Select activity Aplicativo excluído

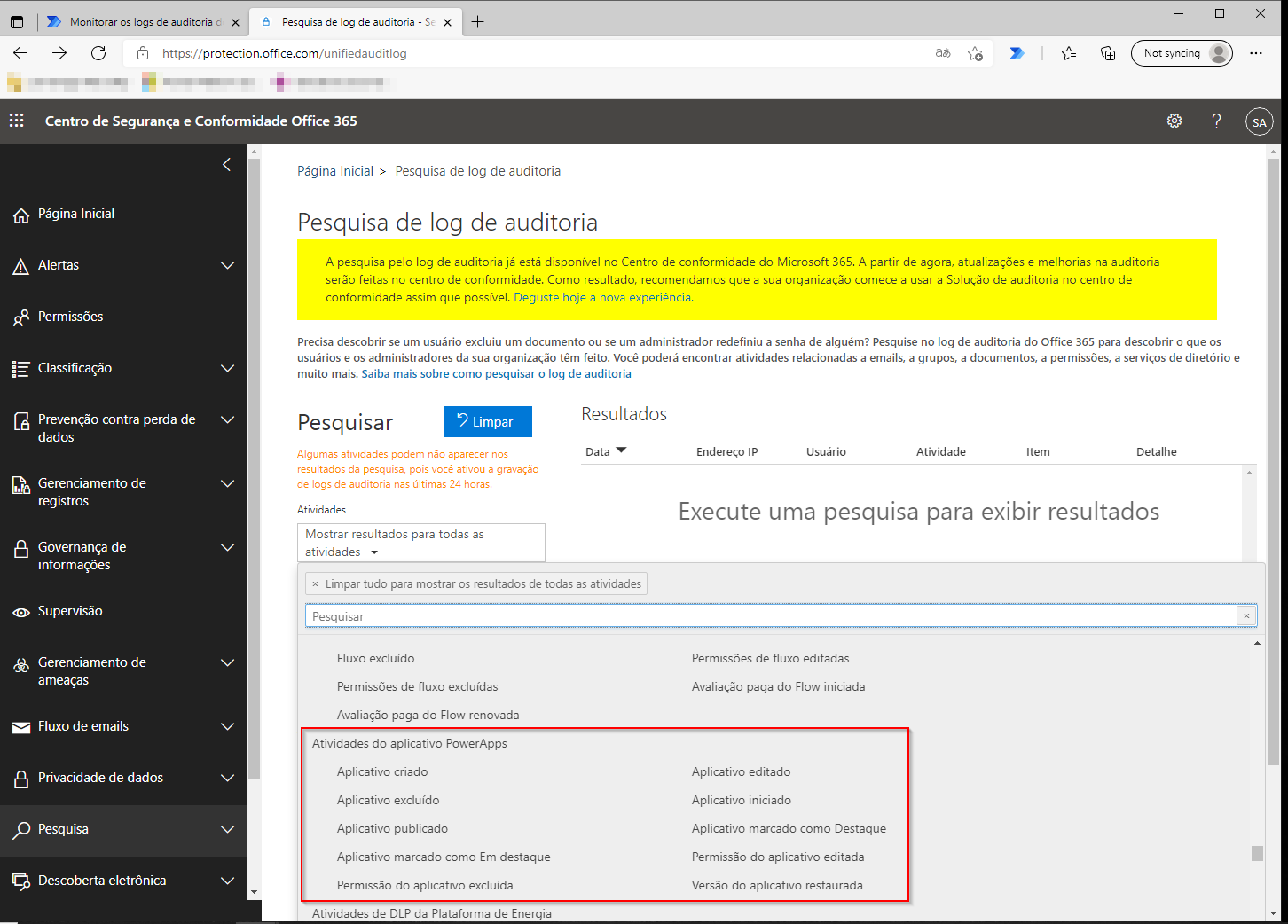pyautogui.click(x=389, y=800)
